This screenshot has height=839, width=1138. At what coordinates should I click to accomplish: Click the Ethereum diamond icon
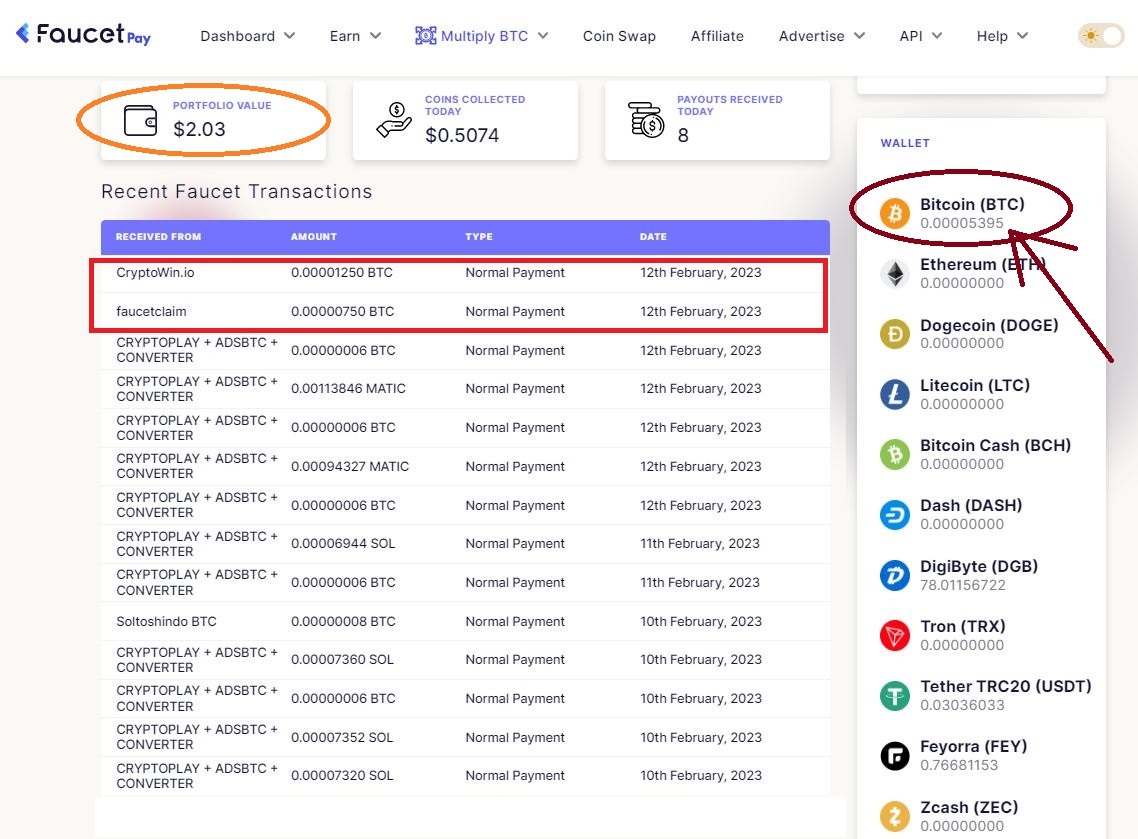(895, 274)
